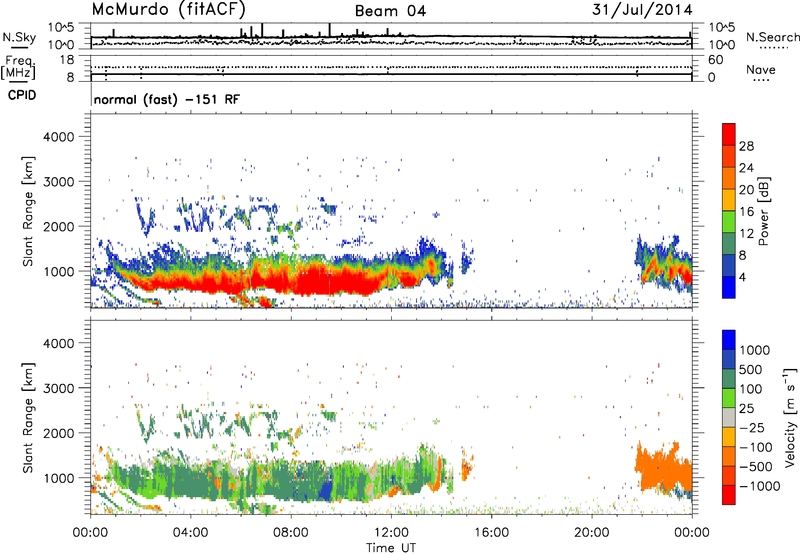This screenshot has height=554, width=800.
Task: Click the '4' power colorbar label
Action: (x=742, y=277)
